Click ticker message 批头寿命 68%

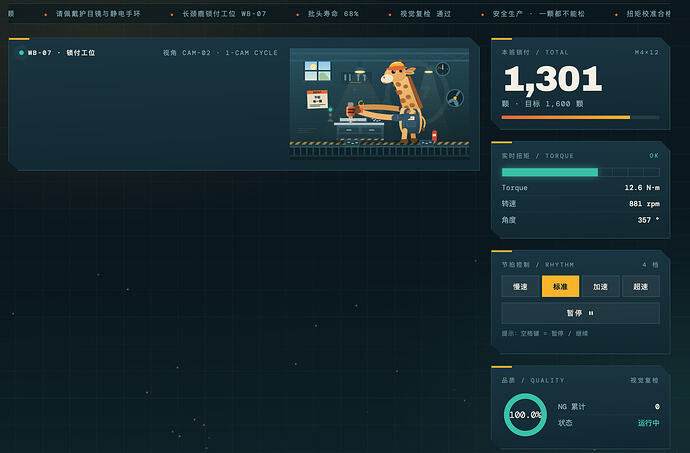[333, 14]
